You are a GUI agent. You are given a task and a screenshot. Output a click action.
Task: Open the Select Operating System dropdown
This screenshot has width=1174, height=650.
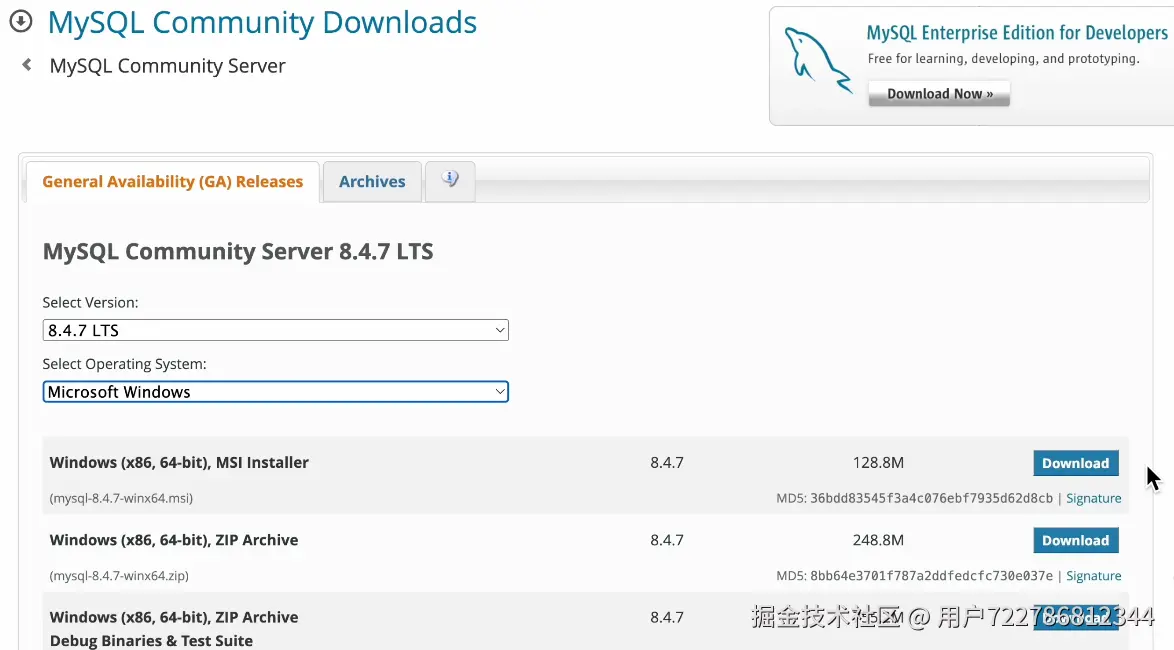tap(276, 392)
